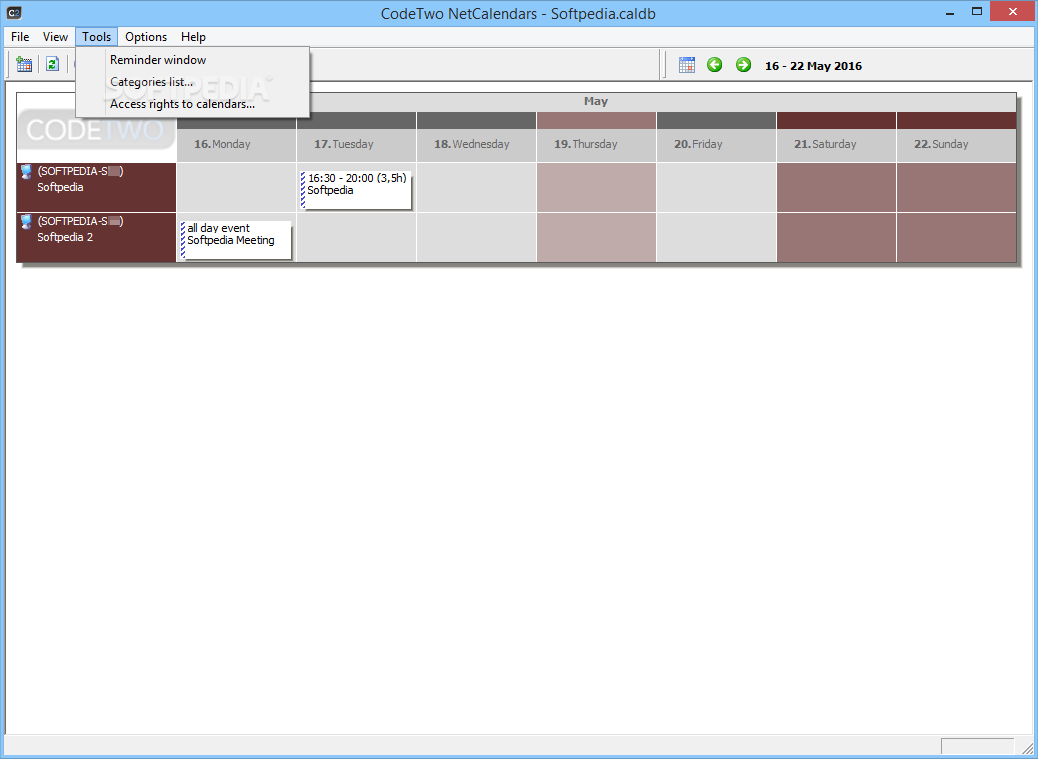Screen dimensions: 1038x759
Task: Select the Softpedia calendar row label
Action: point(97,187)
